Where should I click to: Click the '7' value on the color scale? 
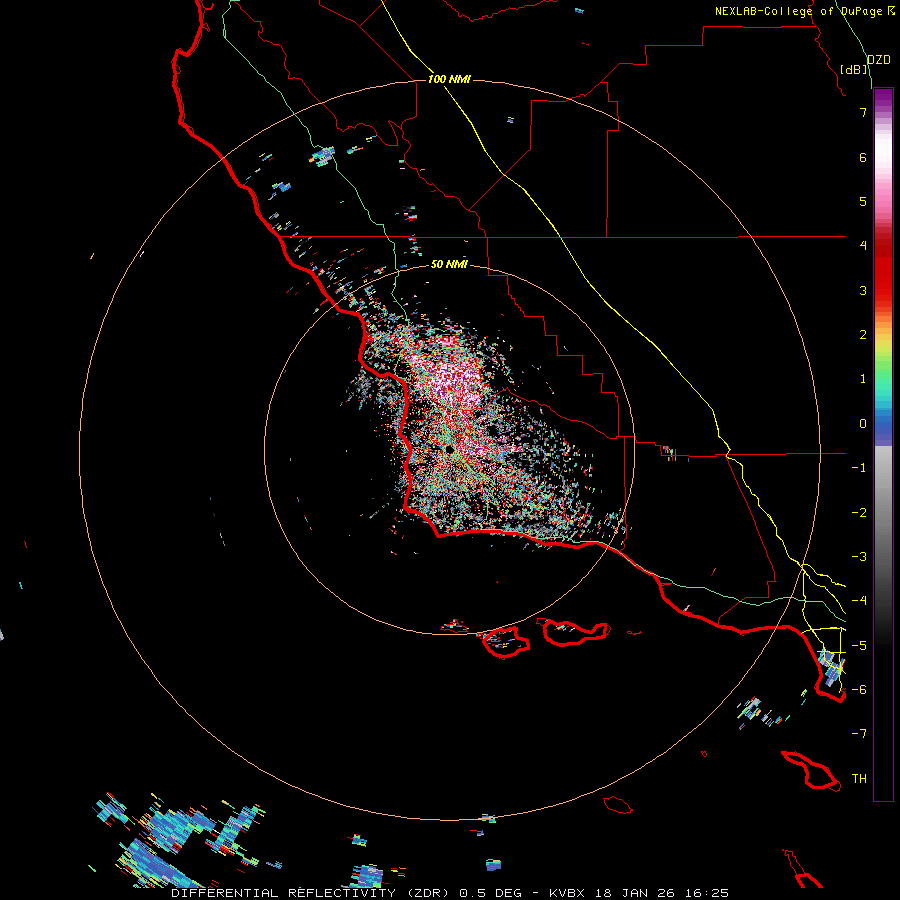[863, 112]
